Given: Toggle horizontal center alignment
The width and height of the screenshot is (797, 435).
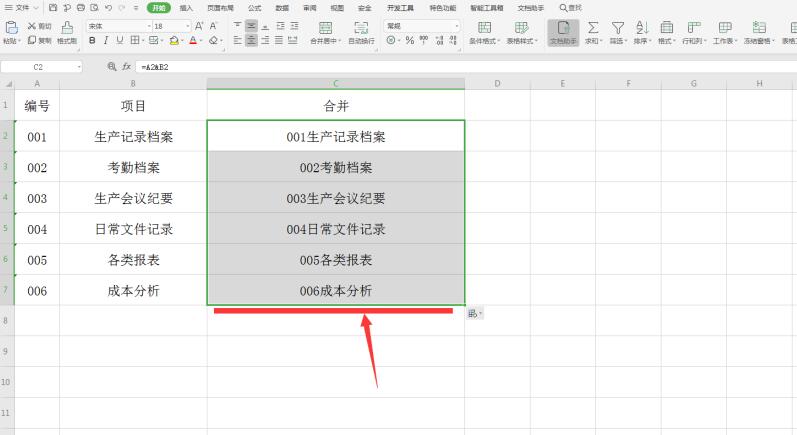Looking at the screenshot, I should click(x=252, y=40).
